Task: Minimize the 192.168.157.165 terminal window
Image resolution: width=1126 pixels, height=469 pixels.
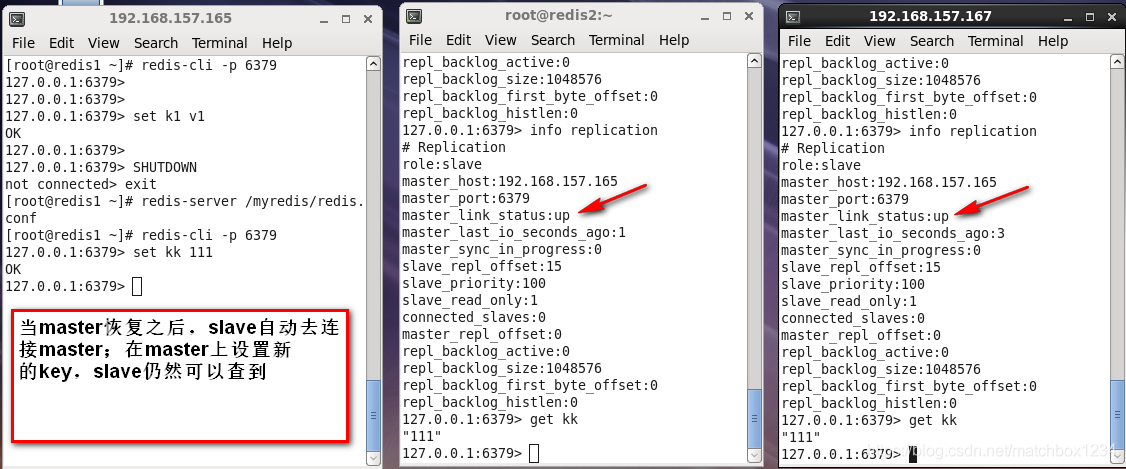Action: pos(325,19)
